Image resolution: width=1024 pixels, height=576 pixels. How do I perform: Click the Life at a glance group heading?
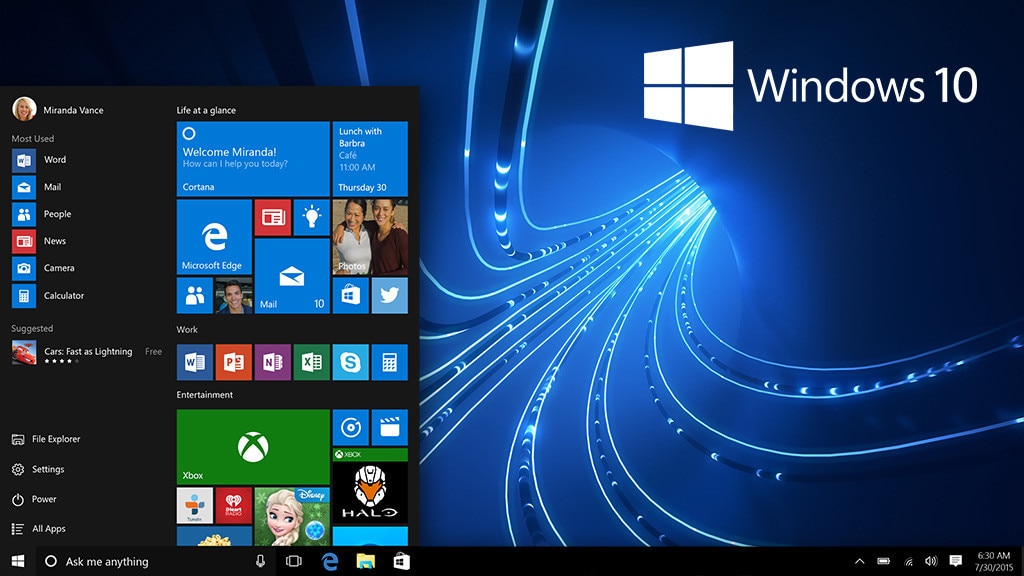click(x=206, y=110)
